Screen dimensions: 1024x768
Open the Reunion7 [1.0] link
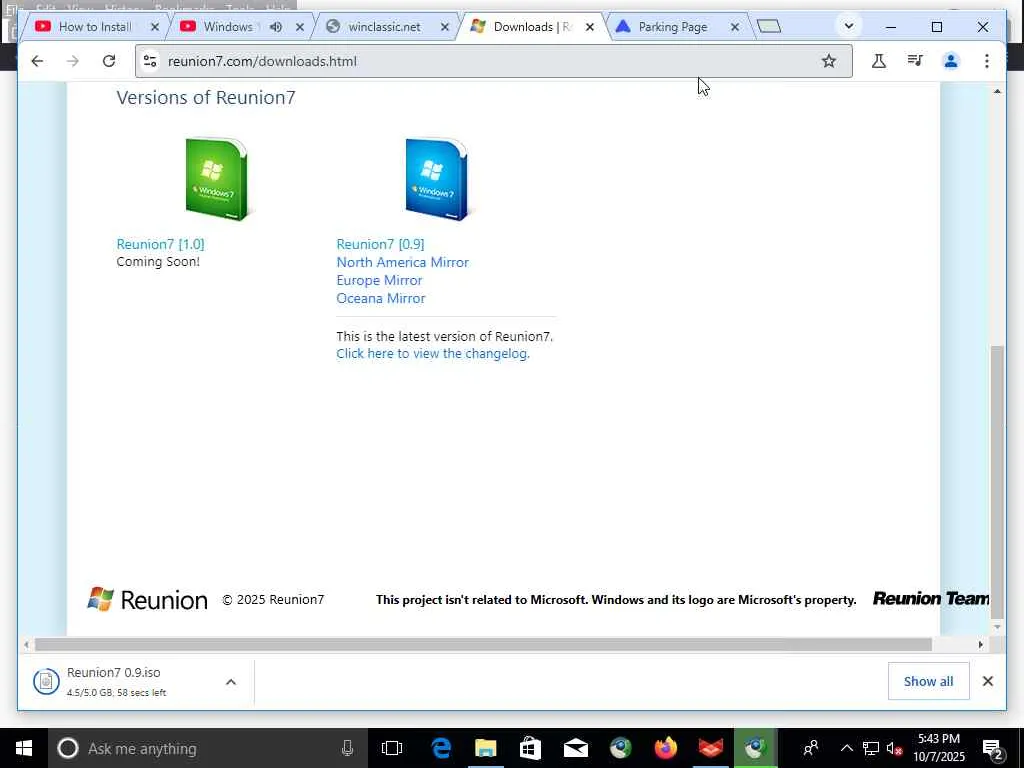(x=161, y=244)
